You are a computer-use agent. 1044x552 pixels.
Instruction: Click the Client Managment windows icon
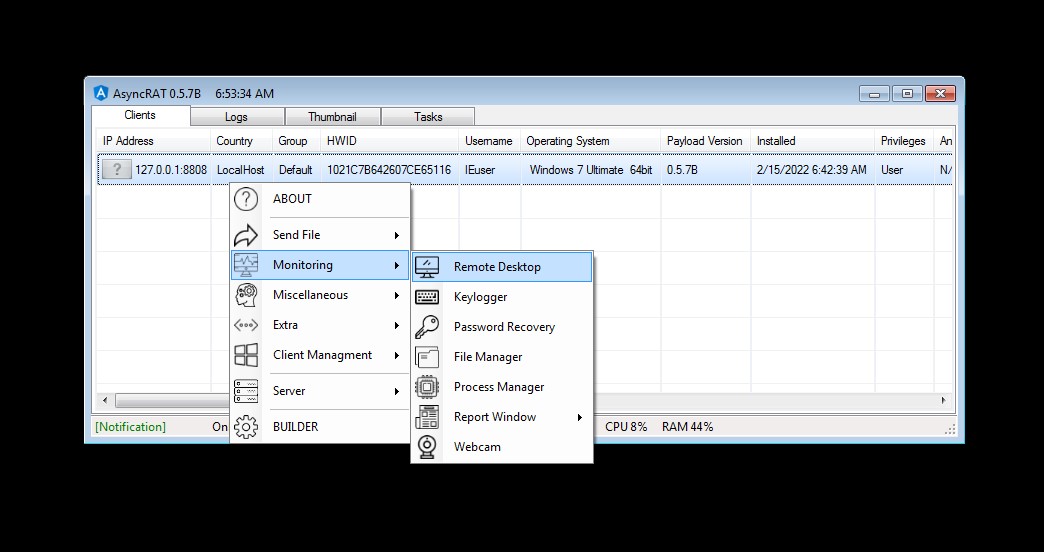pyautogui.click(x=246, y=355)
